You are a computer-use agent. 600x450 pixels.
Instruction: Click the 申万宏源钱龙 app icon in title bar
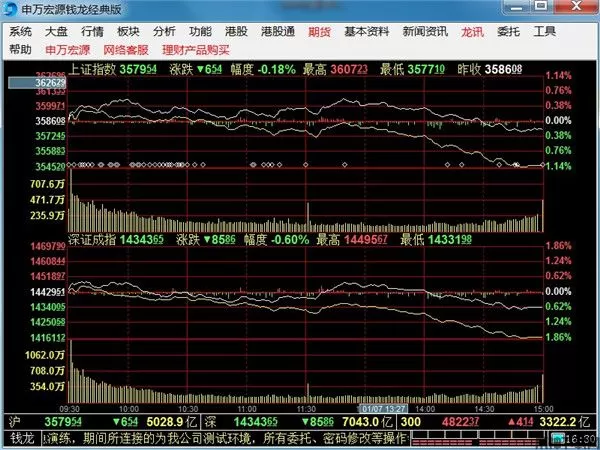[10, 9]
